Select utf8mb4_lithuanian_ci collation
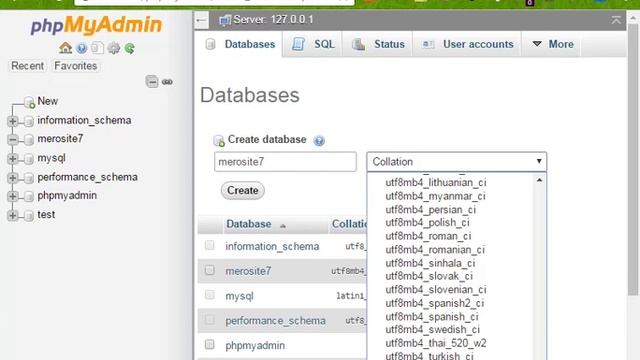Image resolution: width=640 pixels, height=360 pixels. coord(436,182)
